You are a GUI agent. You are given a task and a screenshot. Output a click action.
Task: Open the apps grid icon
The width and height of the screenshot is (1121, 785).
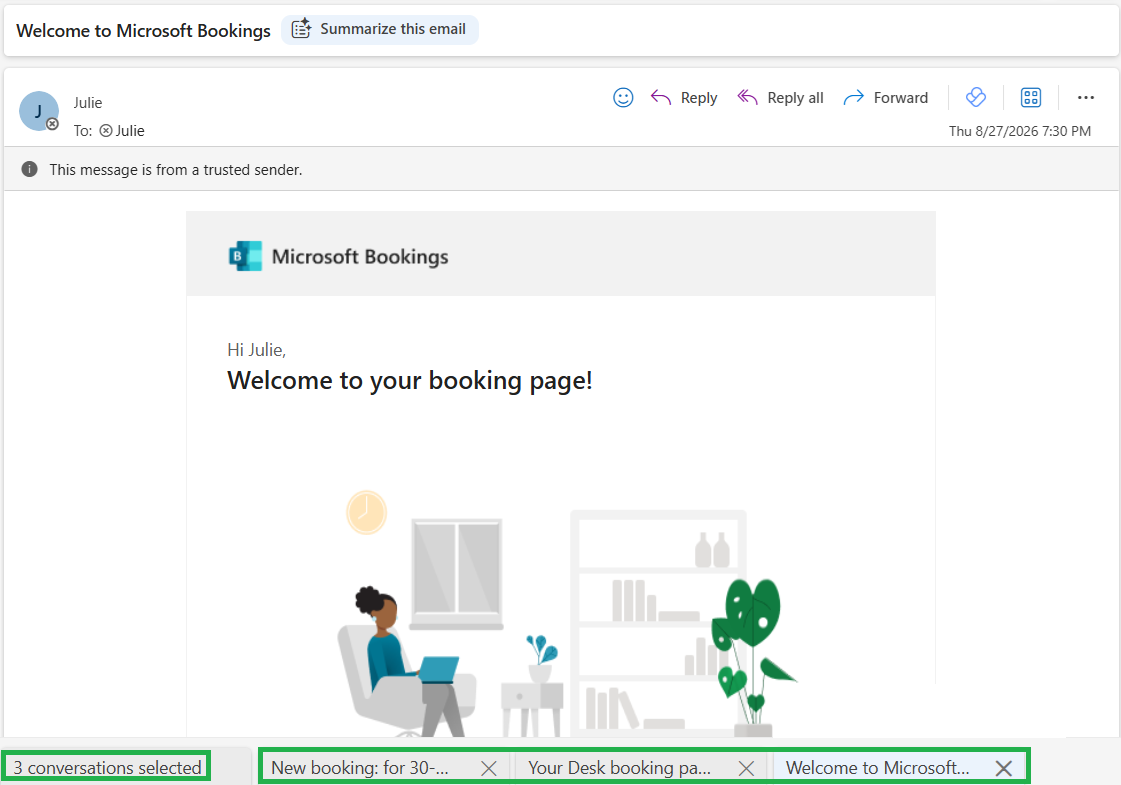point(1031,97)
